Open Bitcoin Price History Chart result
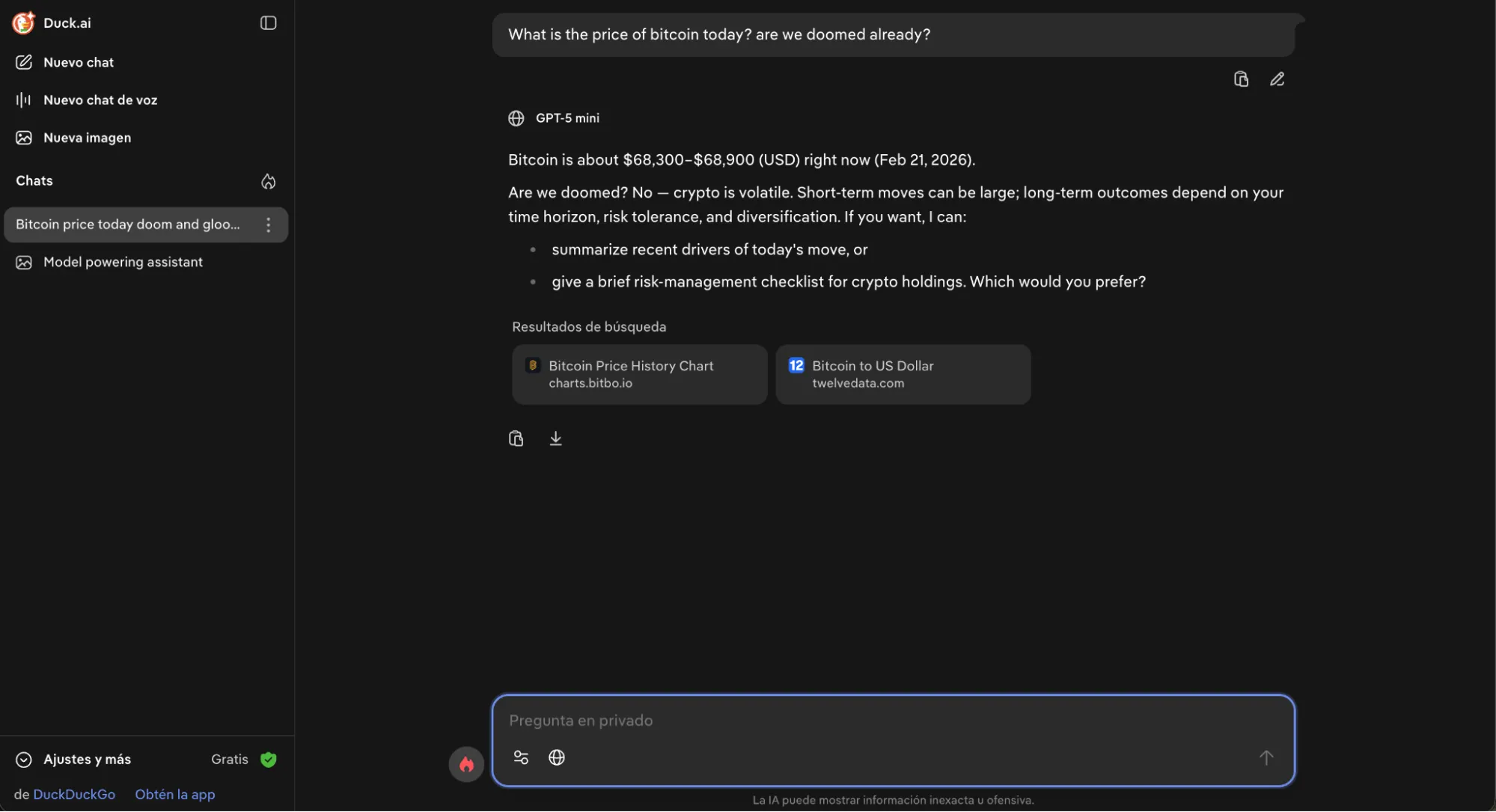 pyautogui.click(x=639, y=374)
